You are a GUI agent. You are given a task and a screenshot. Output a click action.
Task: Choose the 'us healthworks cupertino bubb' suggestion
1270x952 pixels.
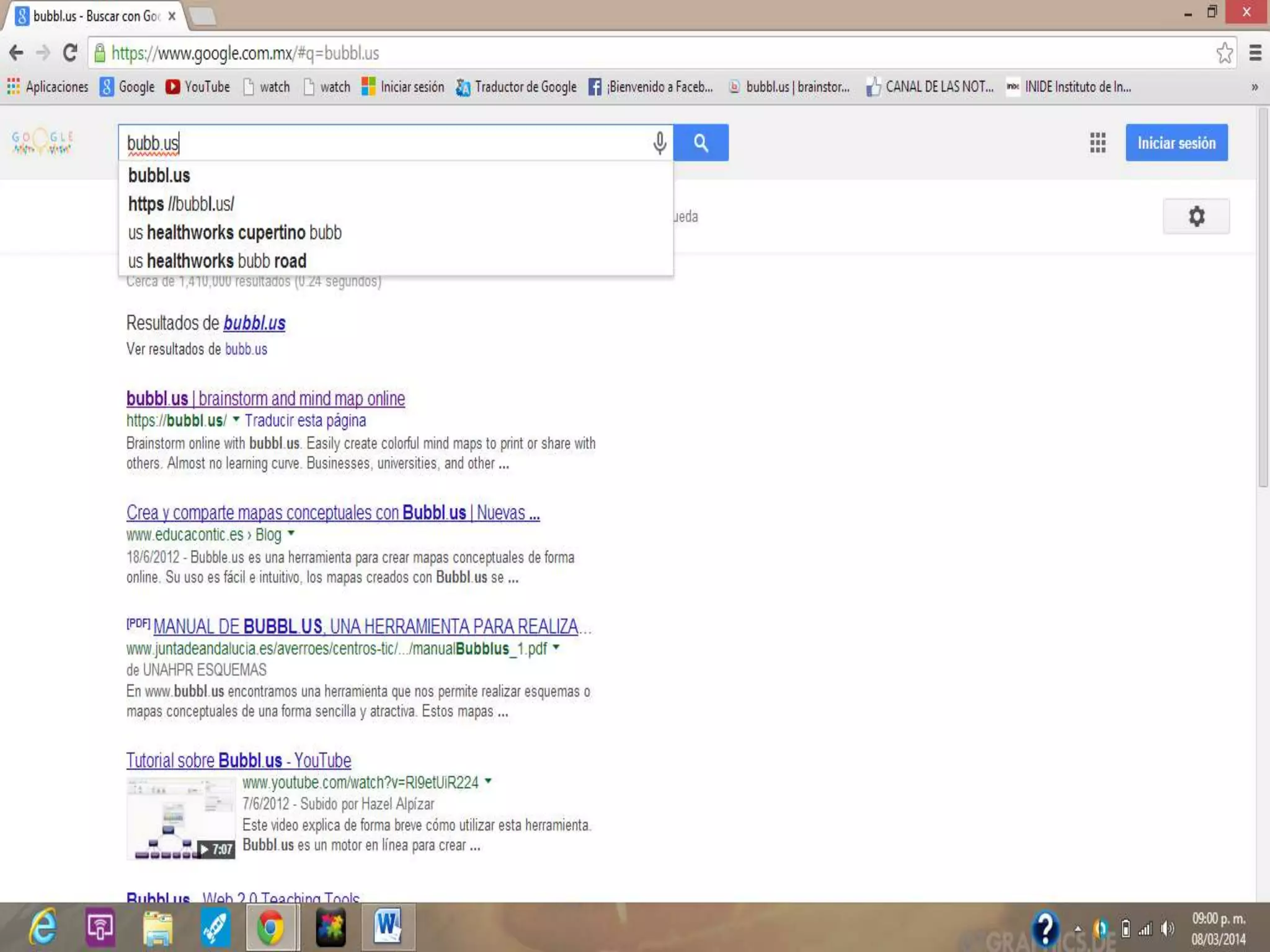tap(235, 232)
